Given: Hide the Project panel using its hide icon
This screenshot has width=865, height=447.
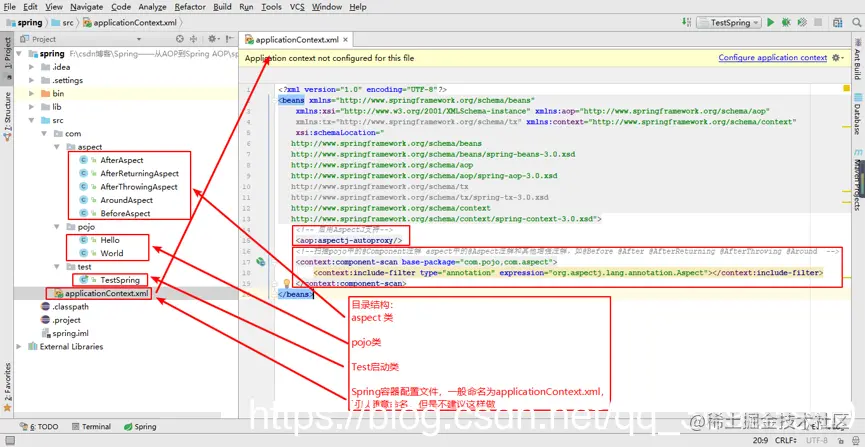Looking at the screenshot, I should coord(229,39).
